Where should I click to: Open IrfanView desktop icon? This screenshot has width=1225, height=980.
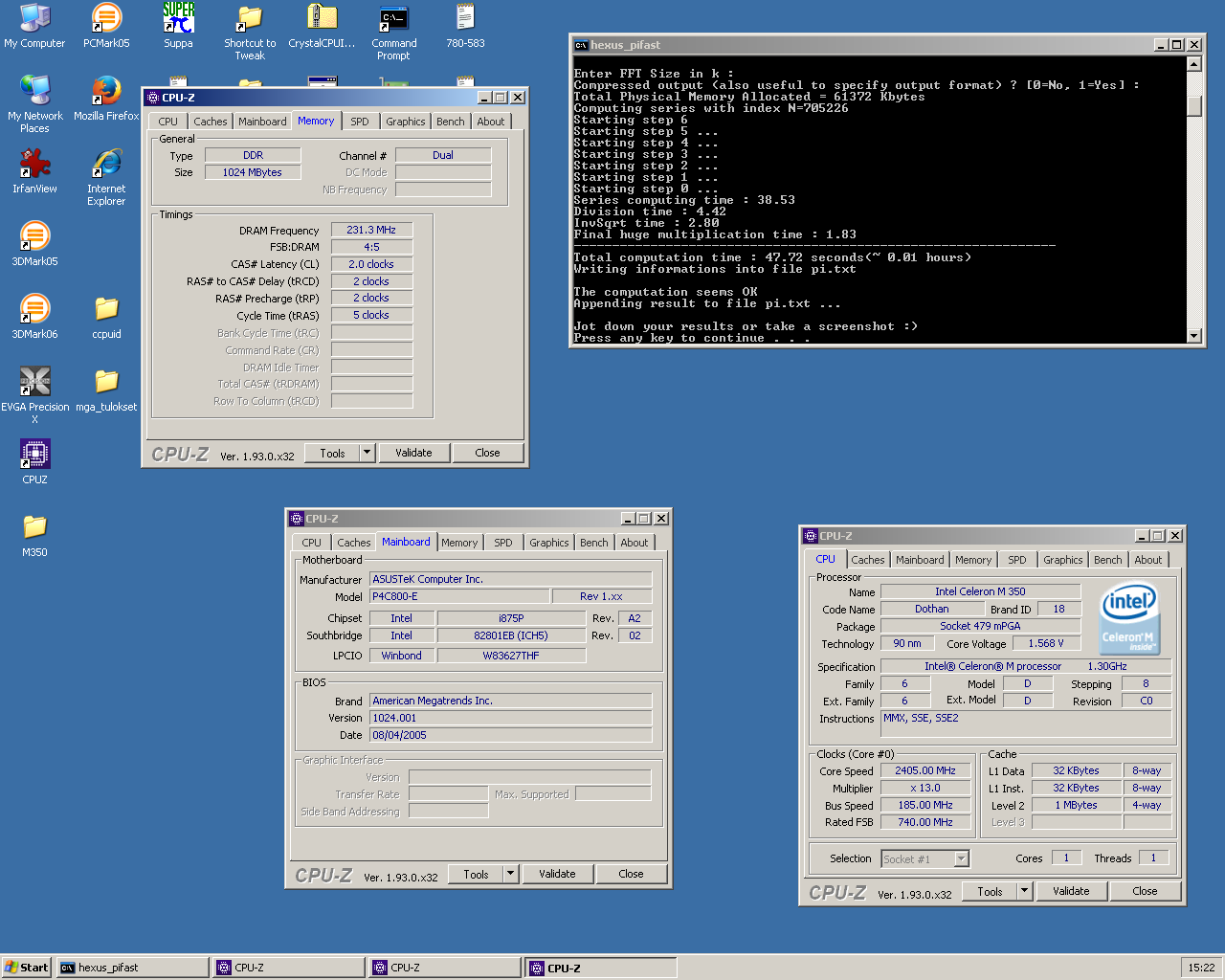click(x=34, y=171)
